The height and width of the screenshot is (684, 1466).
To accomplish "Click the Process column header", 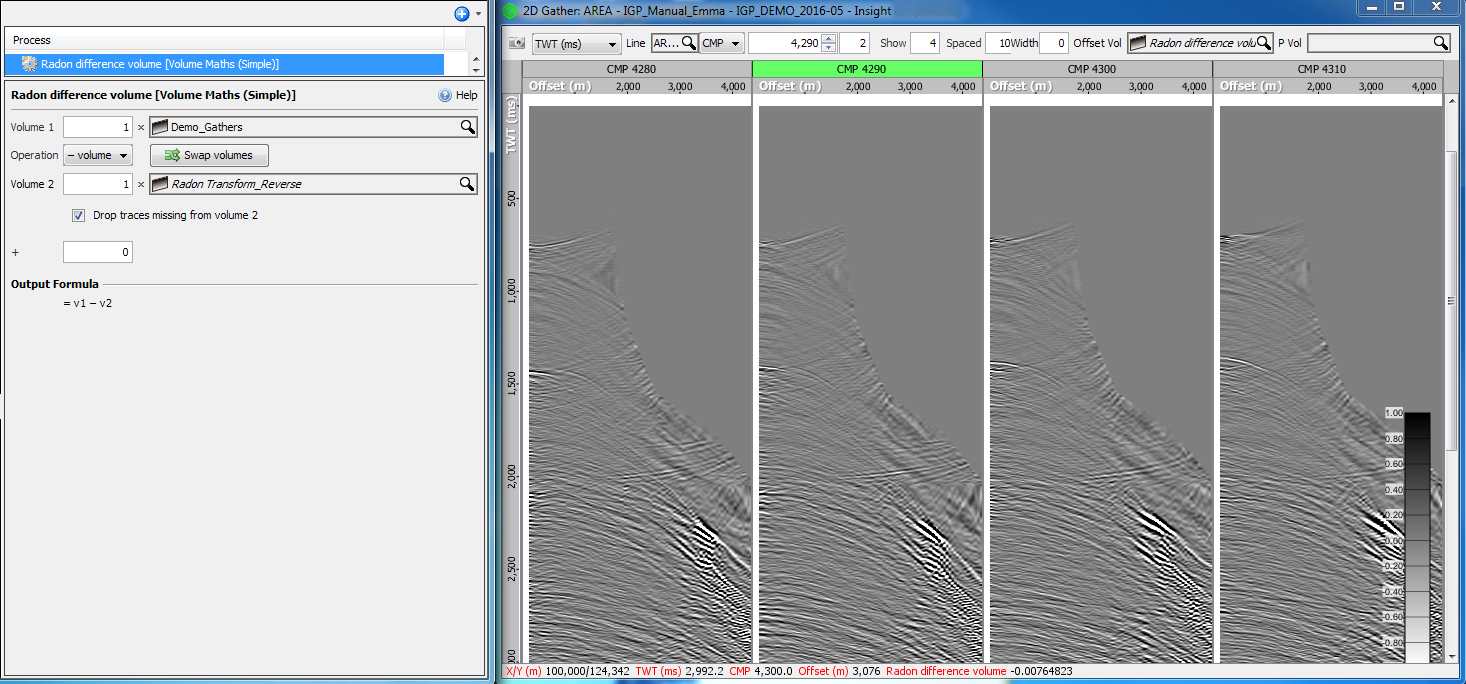I will (x=224, y=40).
